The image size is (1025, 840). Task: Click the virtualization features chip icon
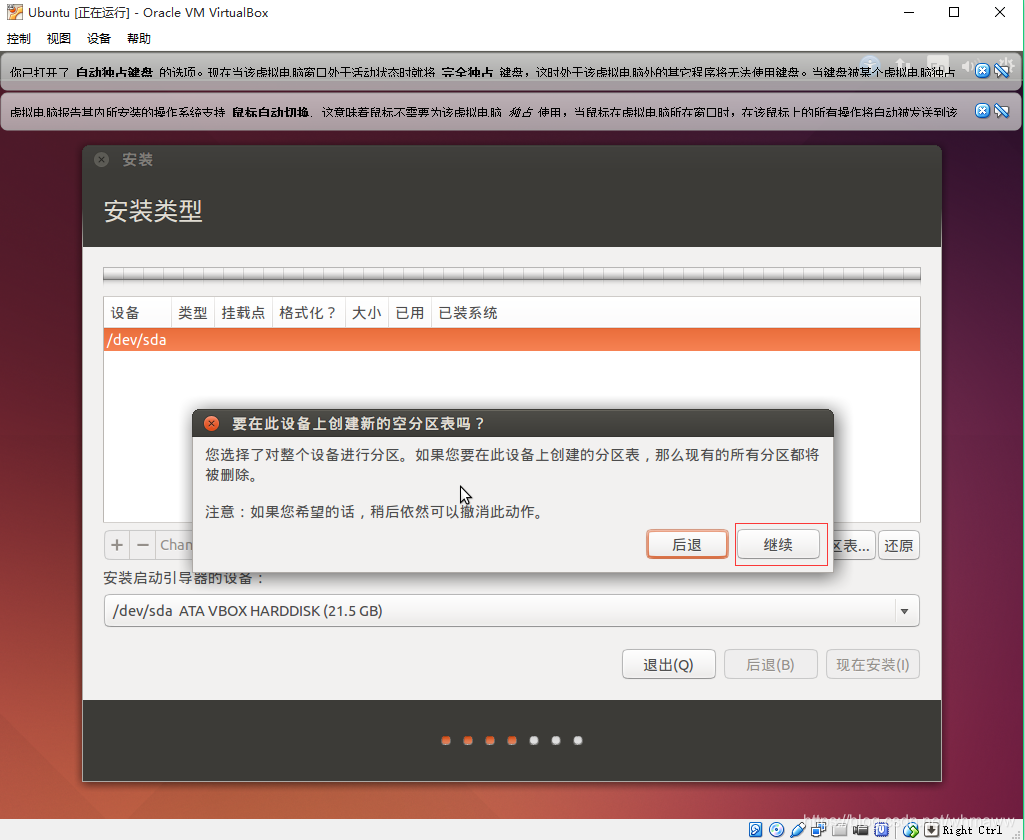[x=881, y=830]
